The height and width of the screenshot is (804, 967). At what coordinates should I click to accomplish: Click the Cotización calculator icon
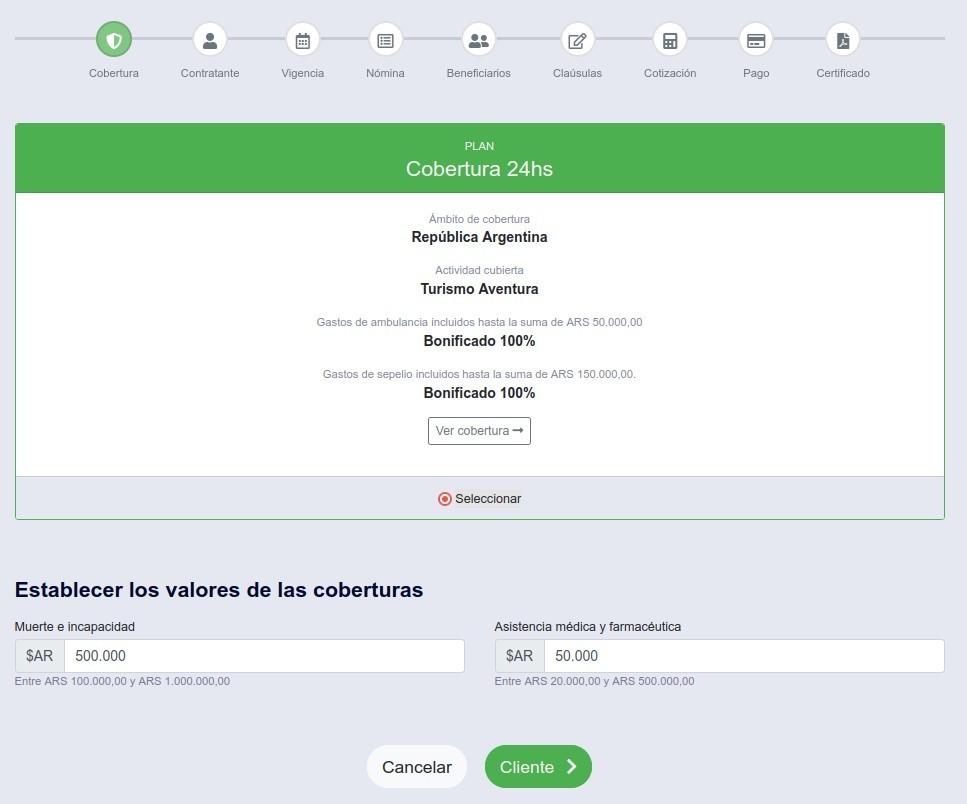670,40
